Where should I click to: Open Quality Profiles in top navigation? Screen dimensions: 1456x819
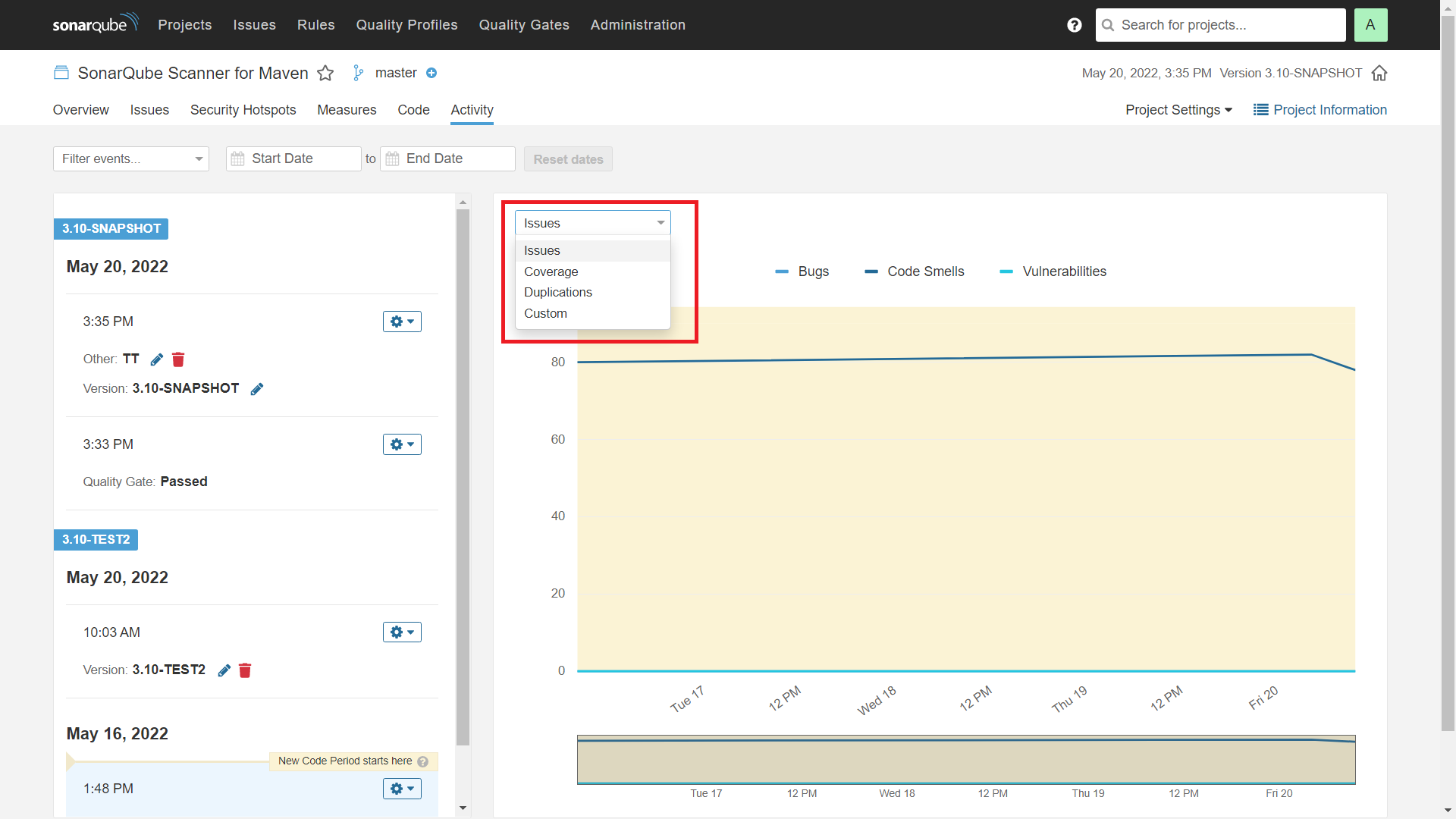pos(406,25)
